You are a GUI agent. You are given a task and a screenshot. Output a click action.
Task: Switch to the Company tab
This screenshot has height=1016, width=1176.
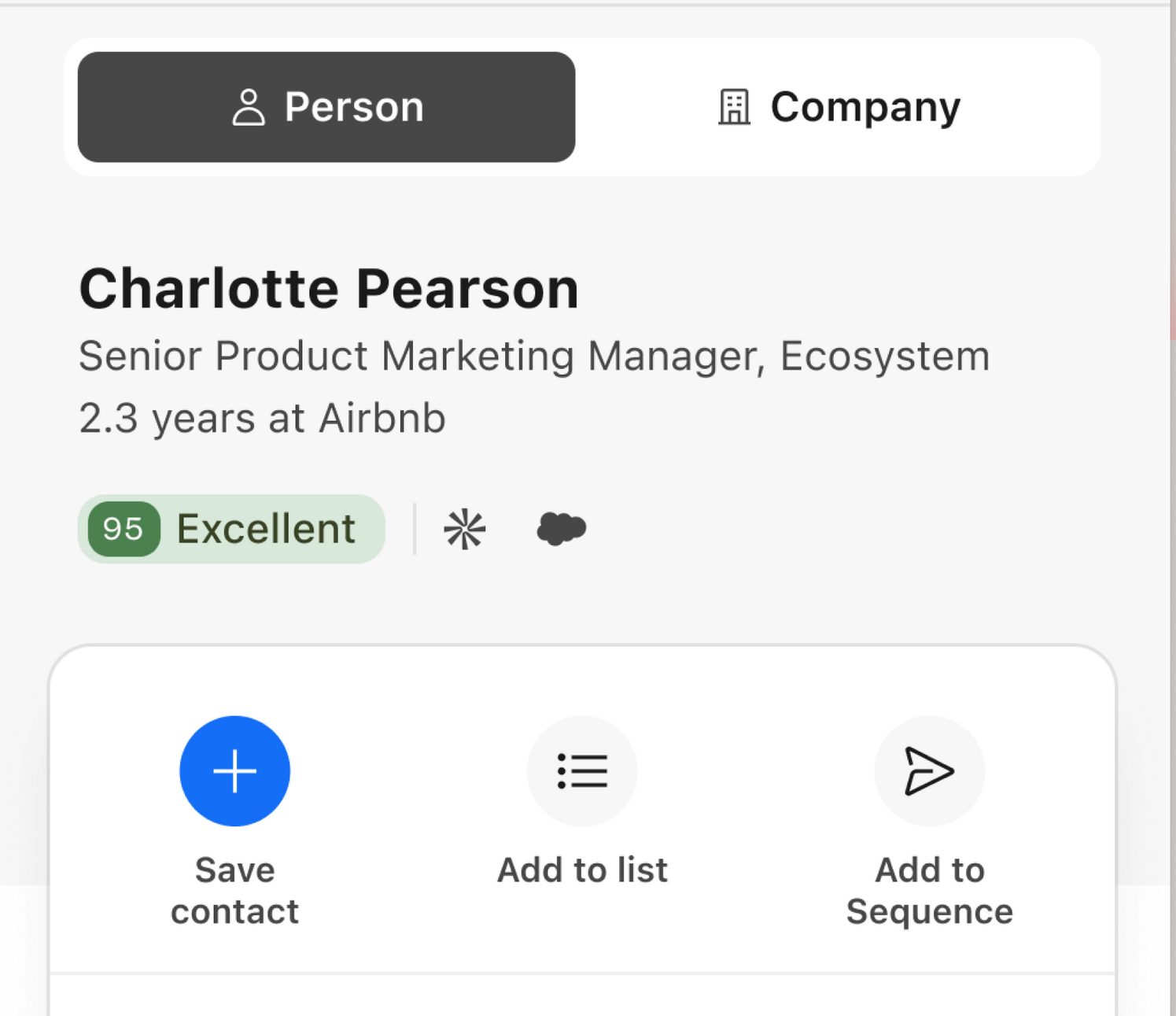point(838,107)
